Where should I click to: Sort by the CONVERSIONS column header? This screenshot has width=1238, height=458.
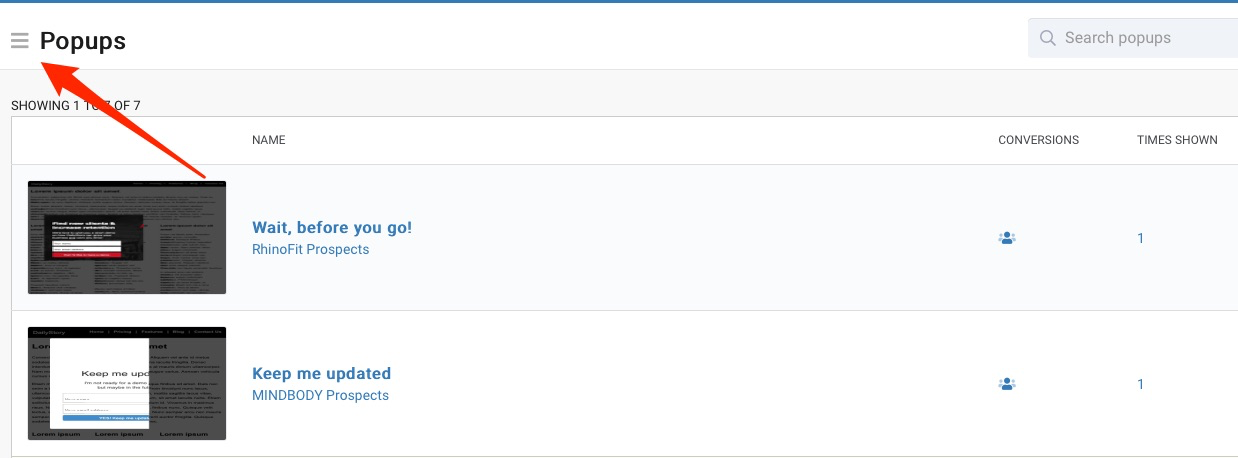(x=1038, y=140)
